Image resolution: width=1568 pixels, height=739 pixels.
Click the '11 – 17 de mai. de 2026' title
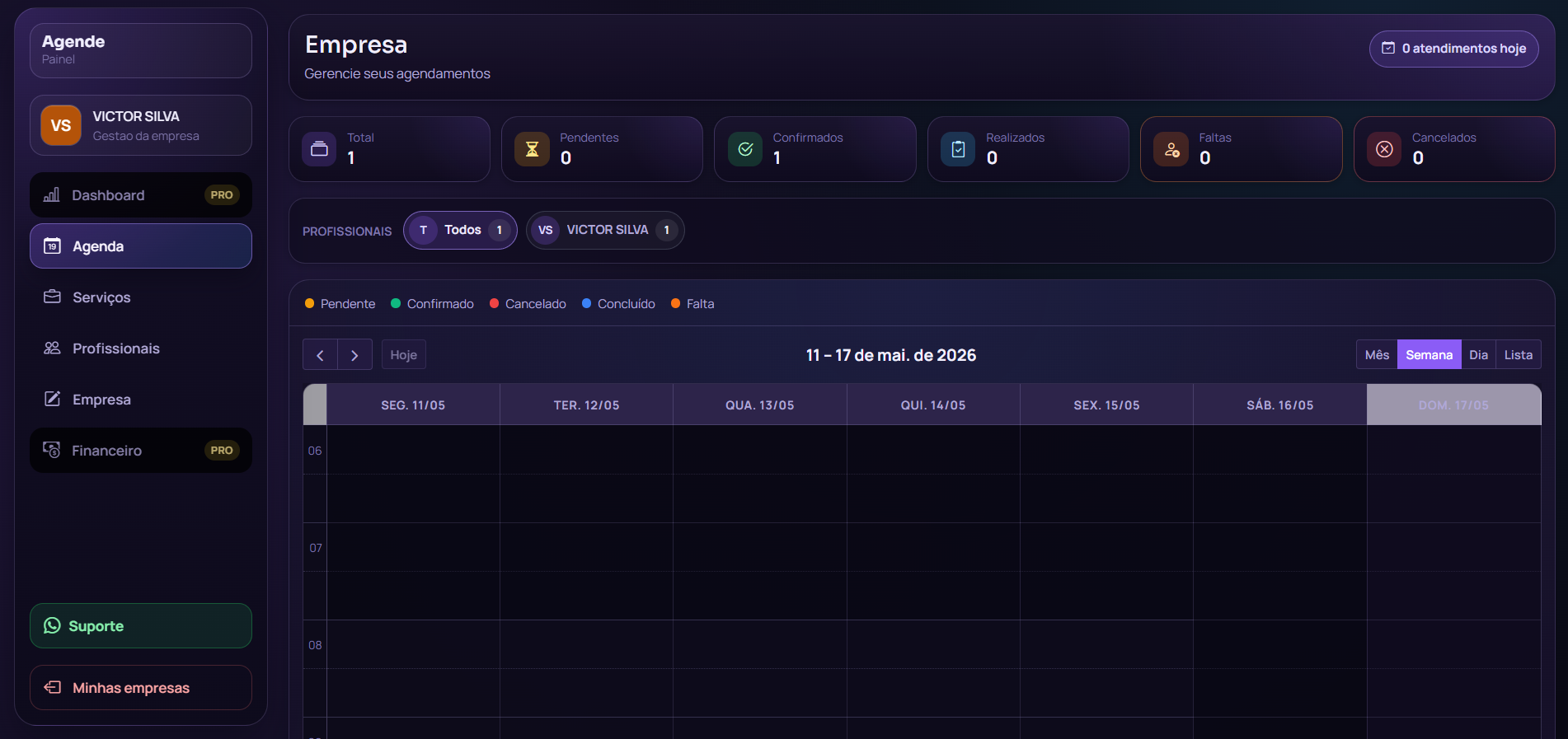[x=891, y=355]
